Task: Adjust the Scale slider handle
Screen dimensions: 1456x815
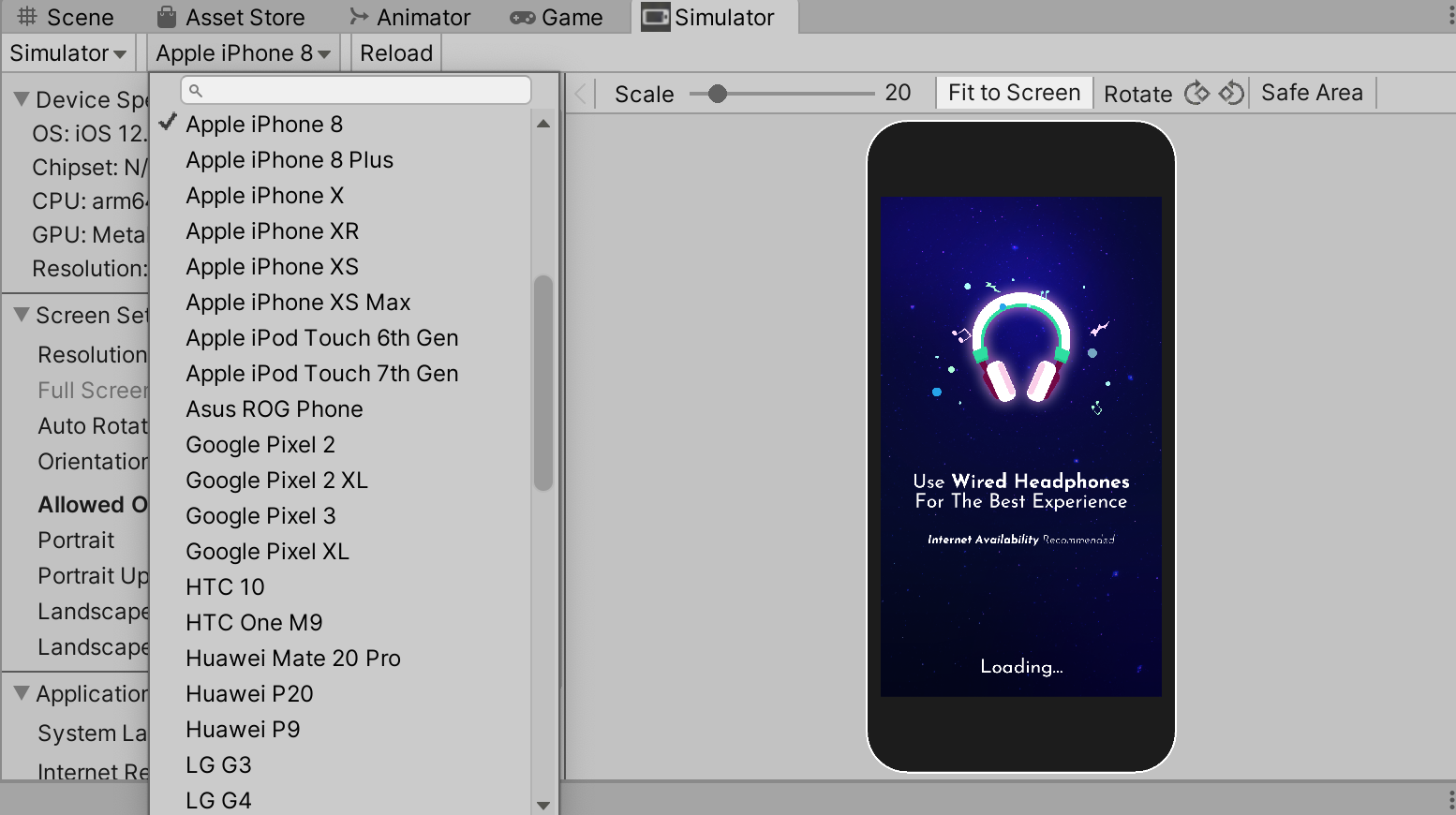Action: [718, 94]
